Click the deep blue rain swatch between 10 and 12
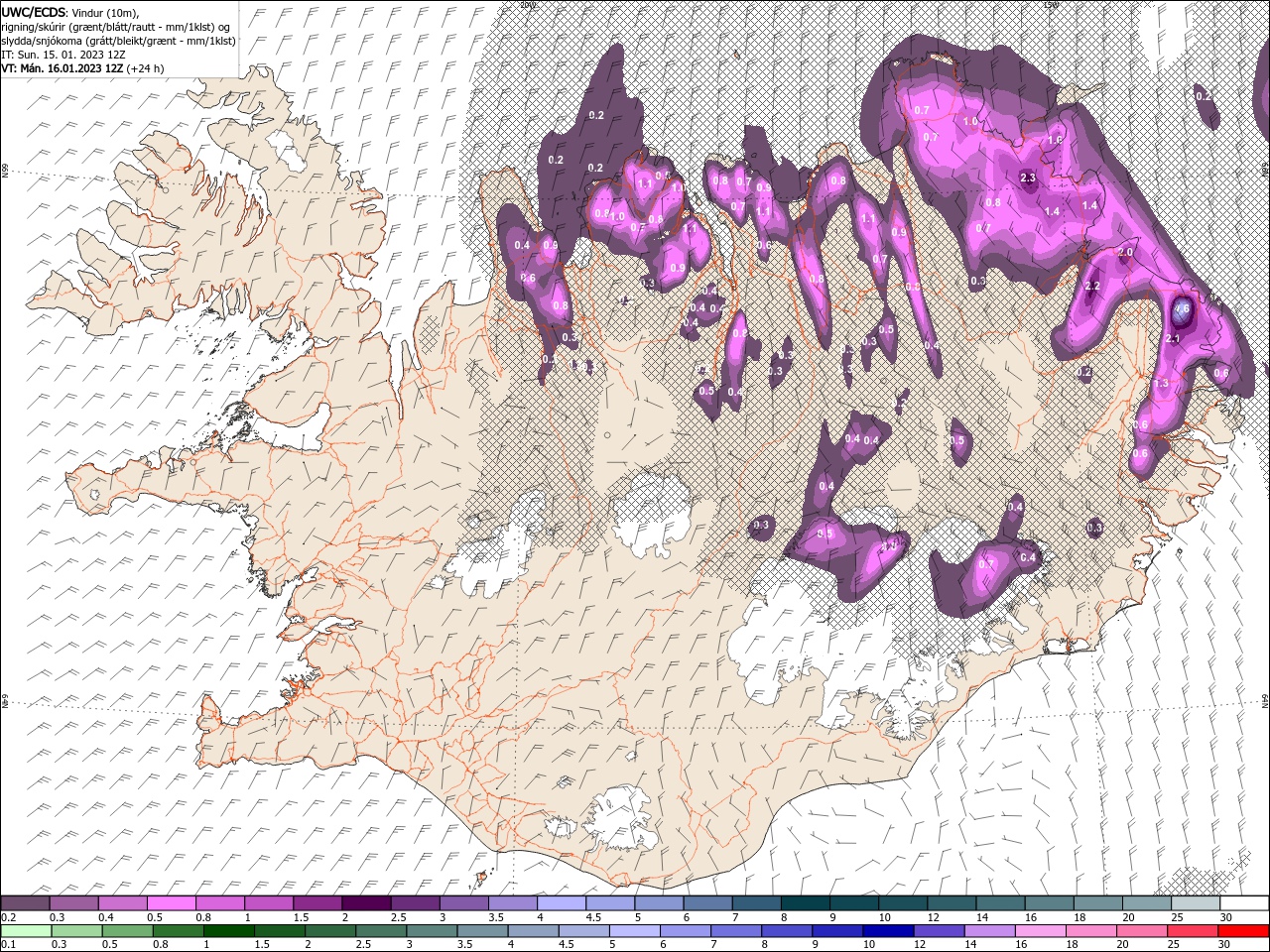The image size is (1270, 952). (887, 930)
